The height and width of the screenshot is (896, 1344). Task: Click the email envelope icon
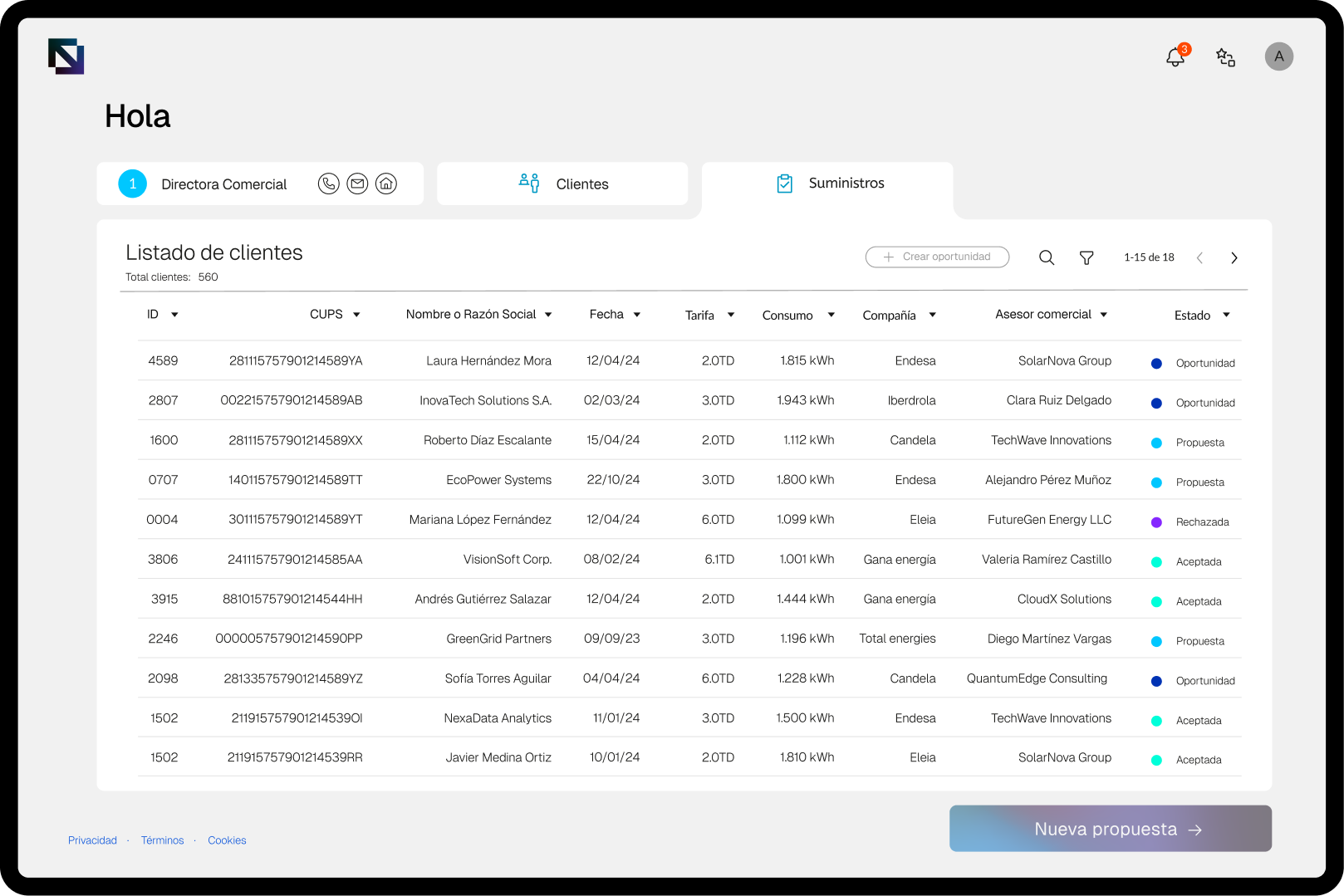(357, 184)
